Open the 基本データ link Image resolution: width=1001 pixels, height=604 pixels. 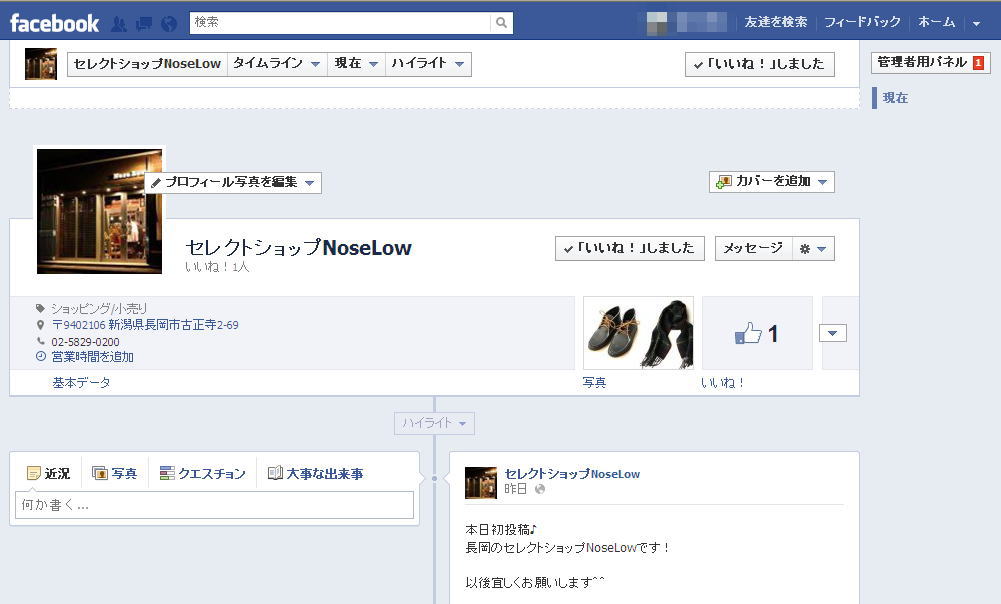click(81, 383)
